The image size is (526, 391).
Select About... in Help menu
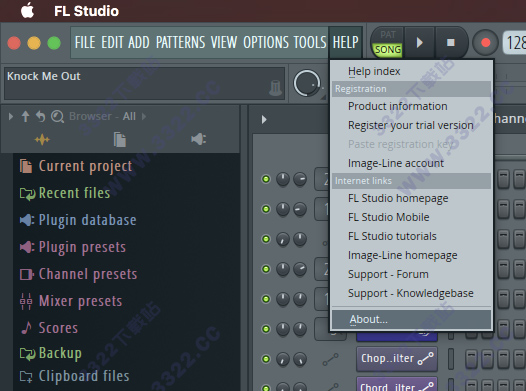[x=411, y=319]
